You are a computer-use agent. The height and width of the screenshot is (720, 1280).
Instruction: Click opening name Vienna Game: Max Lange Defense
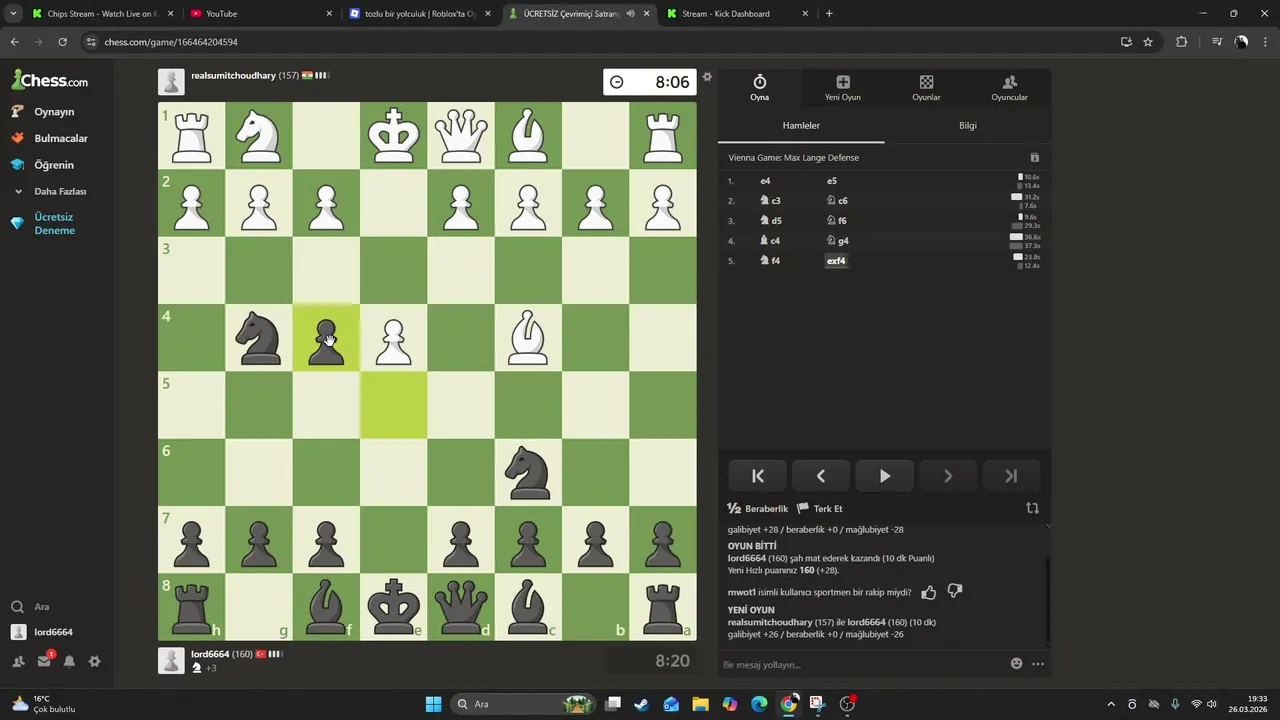tap(793, 158)
